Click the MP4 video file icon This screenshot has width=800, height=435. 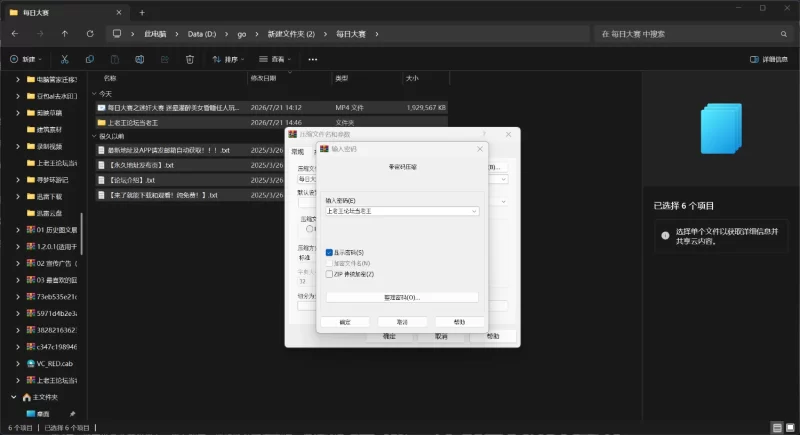click(x=102, y=108)
